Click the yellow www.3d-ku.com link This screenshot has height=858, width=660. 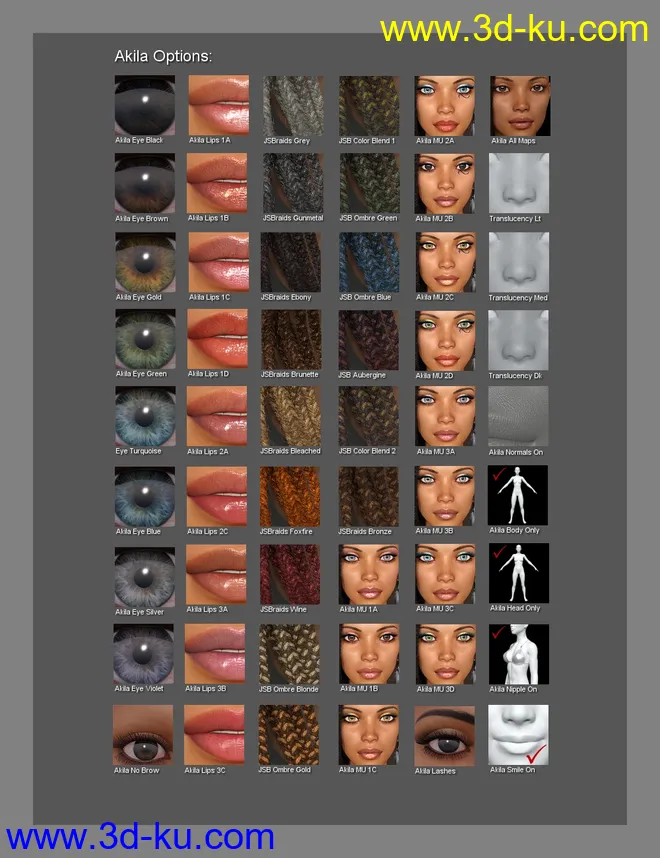(x=514, y=28)
